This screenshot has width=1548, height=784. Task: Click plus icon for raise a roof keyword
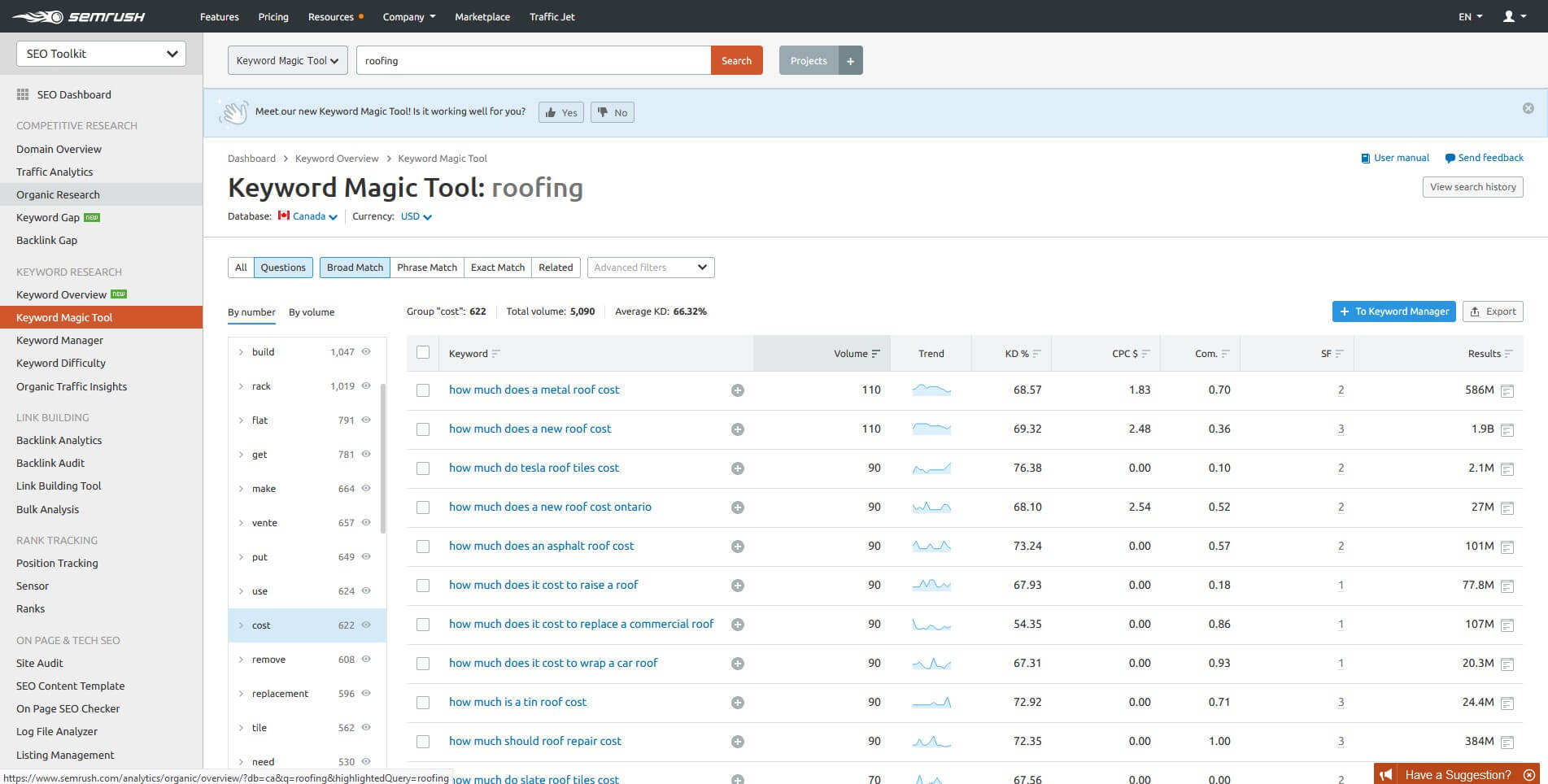(738, 586)
